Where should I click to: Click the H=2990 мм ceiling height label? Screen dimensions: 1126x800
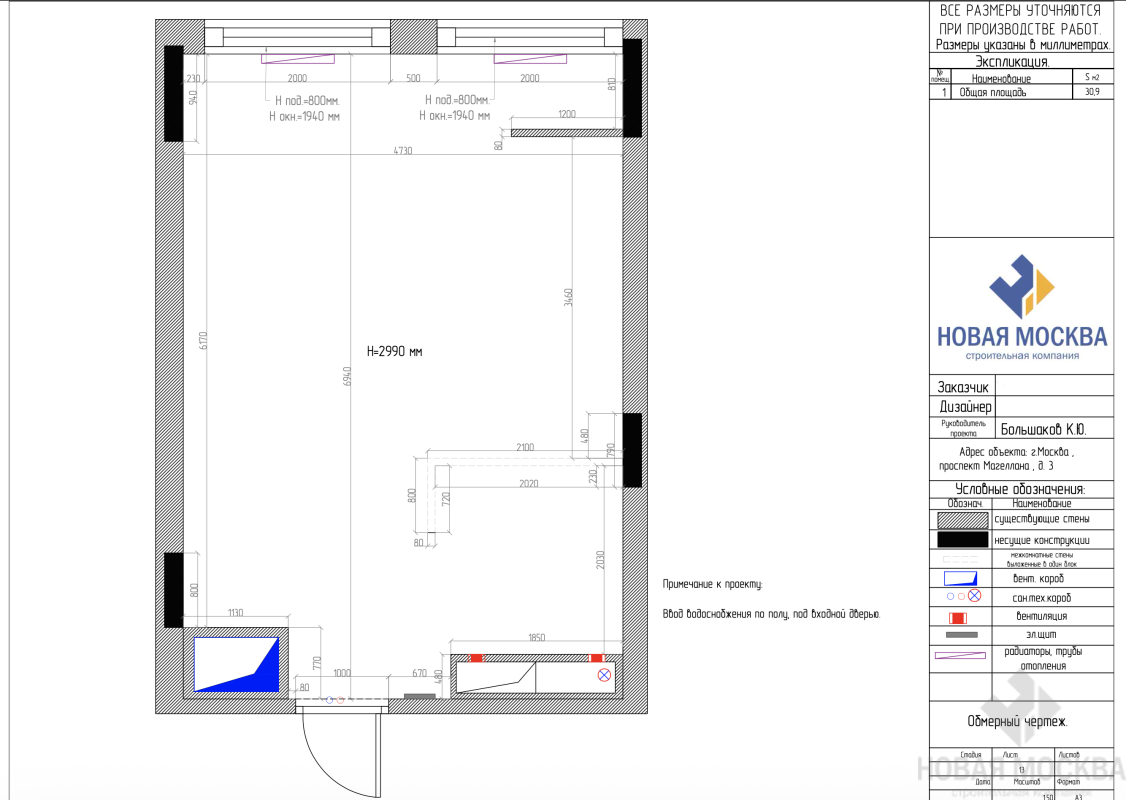(x=395, y=352)
